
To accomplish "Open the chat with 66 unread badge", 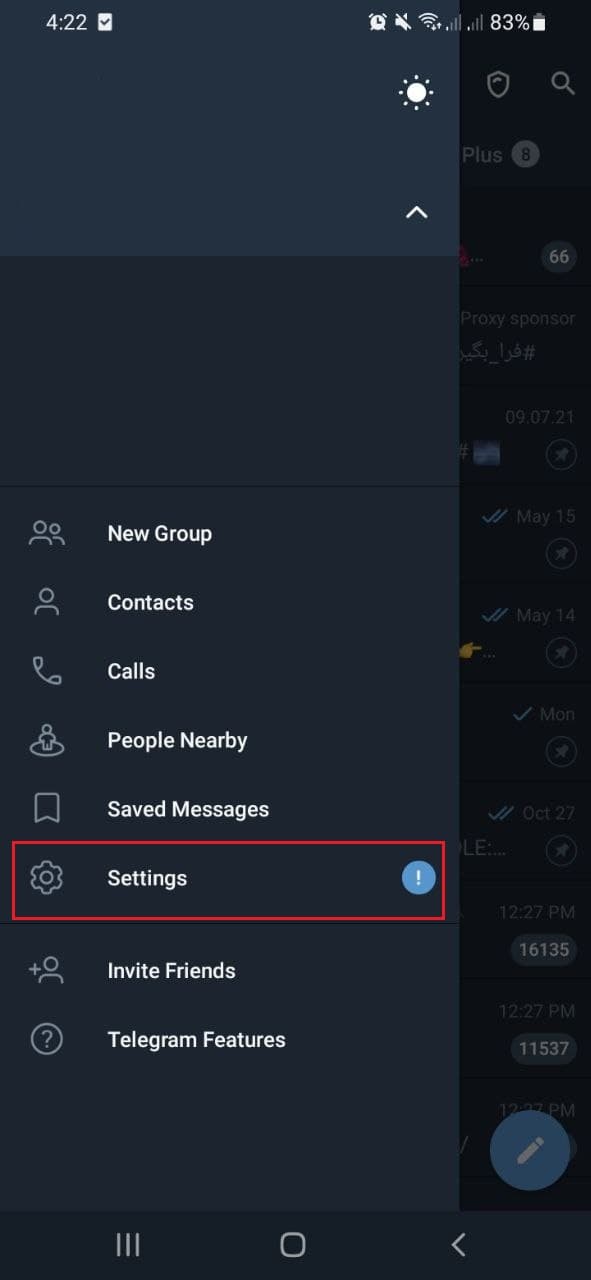I will tap(525, 238).
